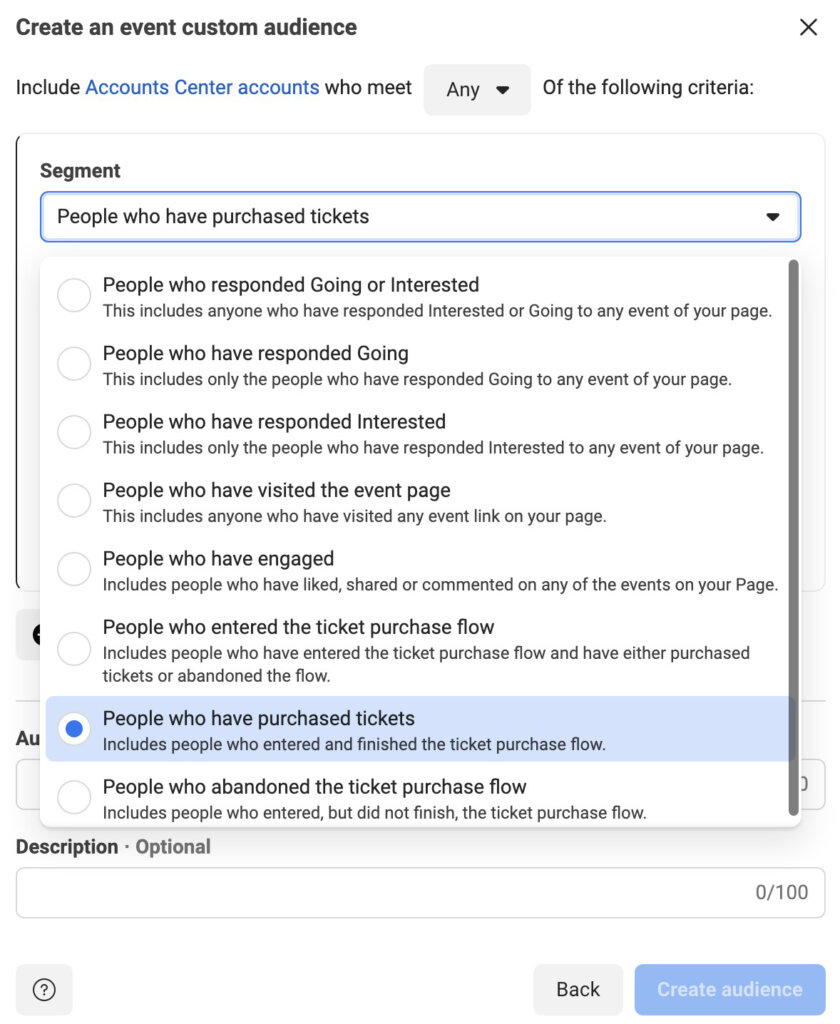Viewport: 840px width, 1024px height.
Task: Click the 0/100 character counter area
Action: [x=784, y=892]
